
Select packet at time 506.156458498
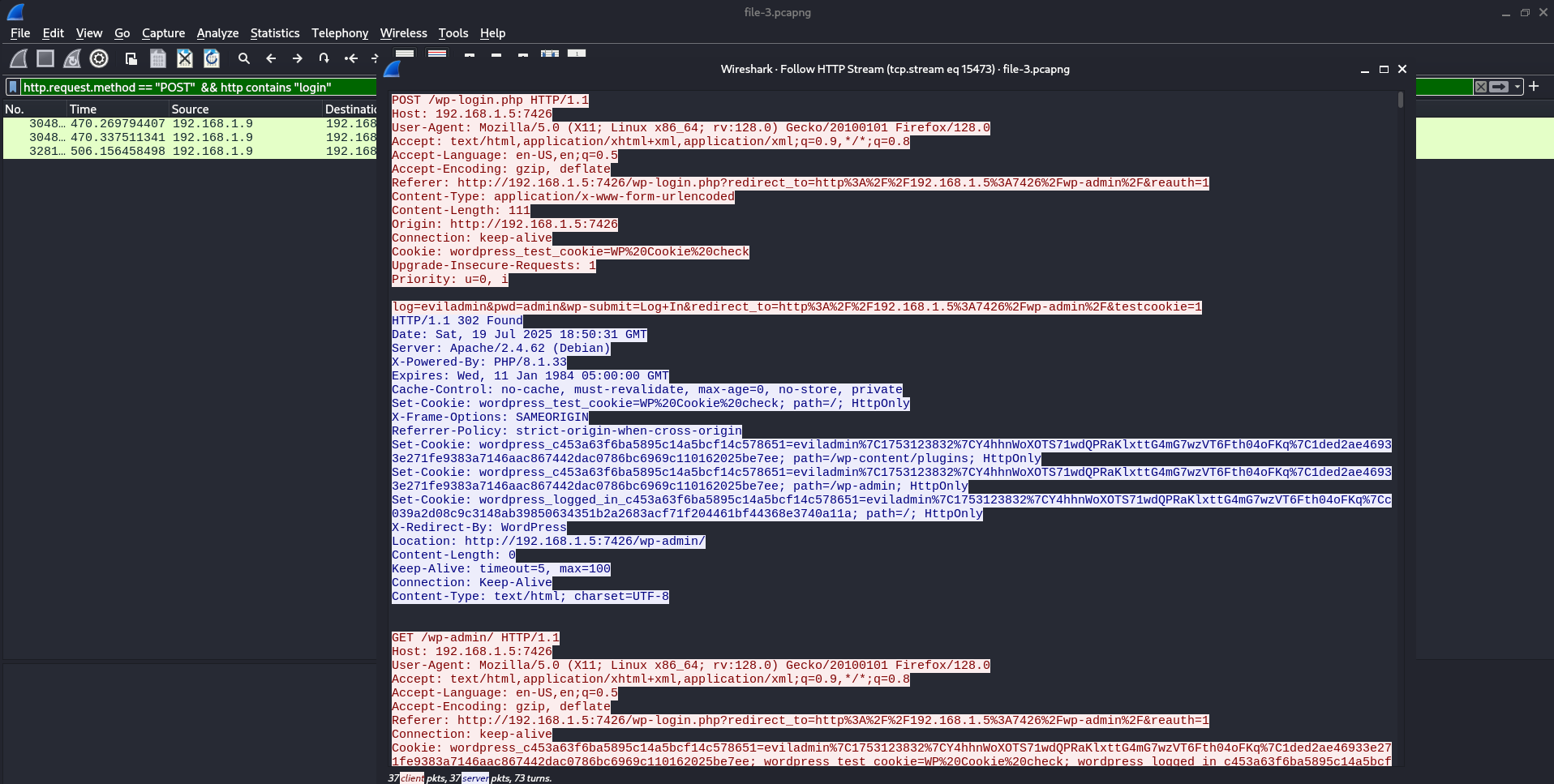coord(190,152)
